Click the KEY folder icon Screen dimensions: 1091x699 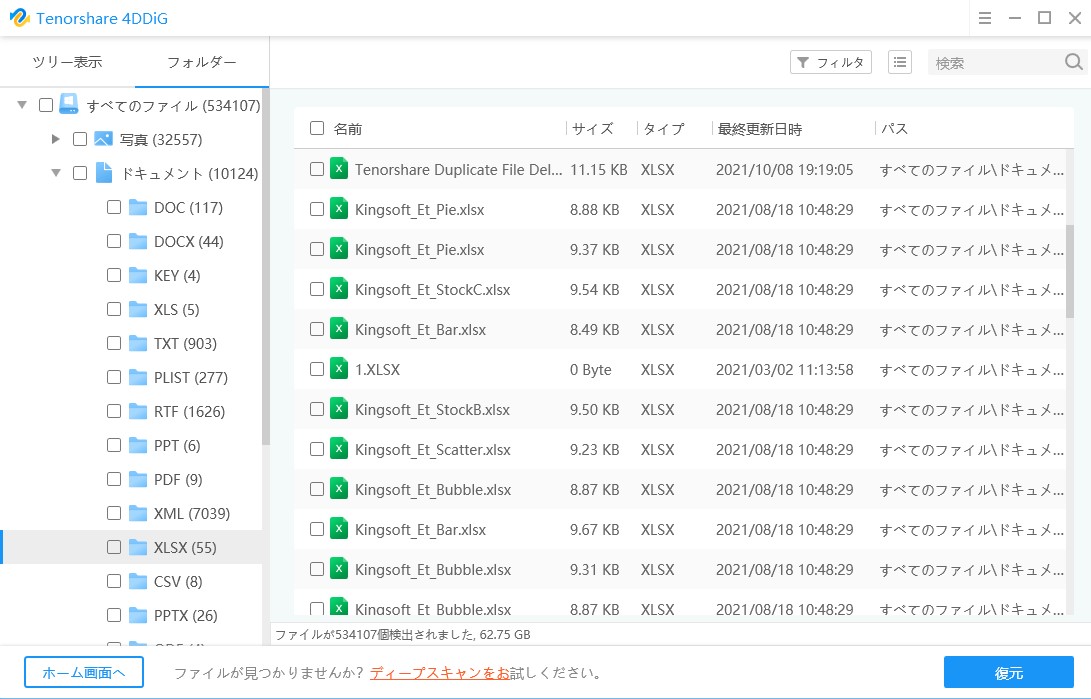point(138,275)
